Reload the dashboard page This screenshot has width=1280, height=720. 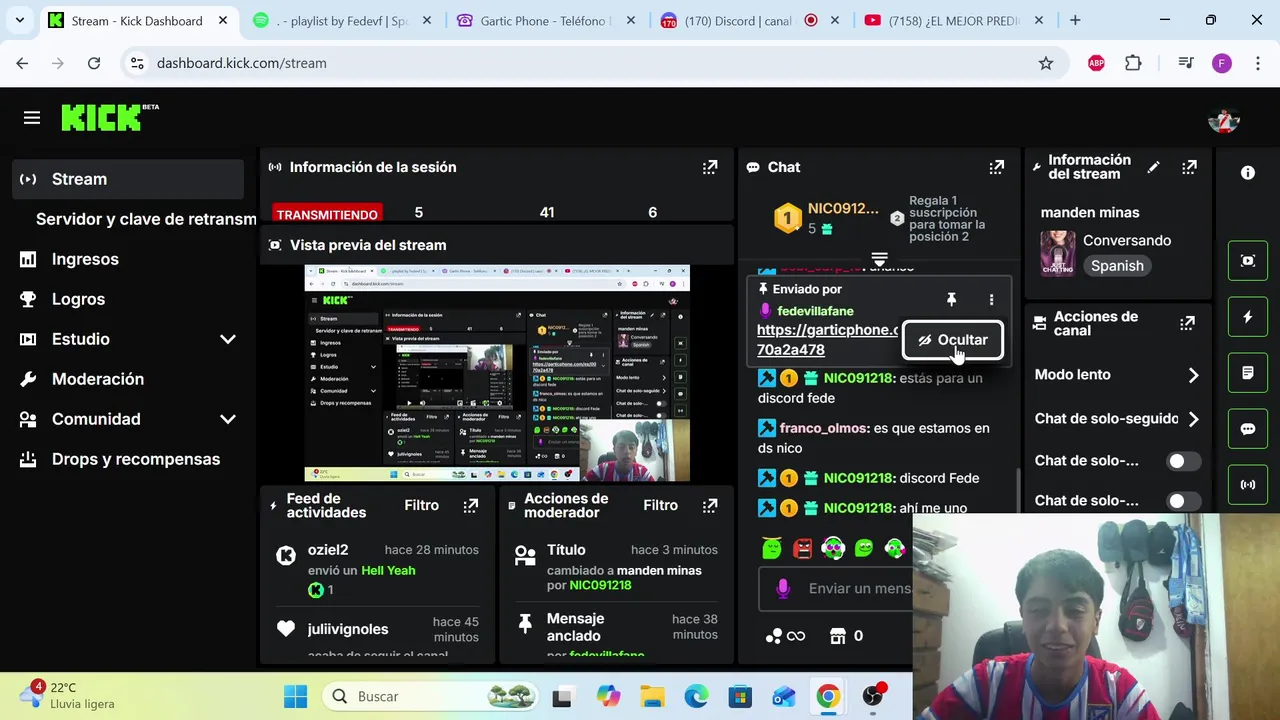tap(94, 63)
